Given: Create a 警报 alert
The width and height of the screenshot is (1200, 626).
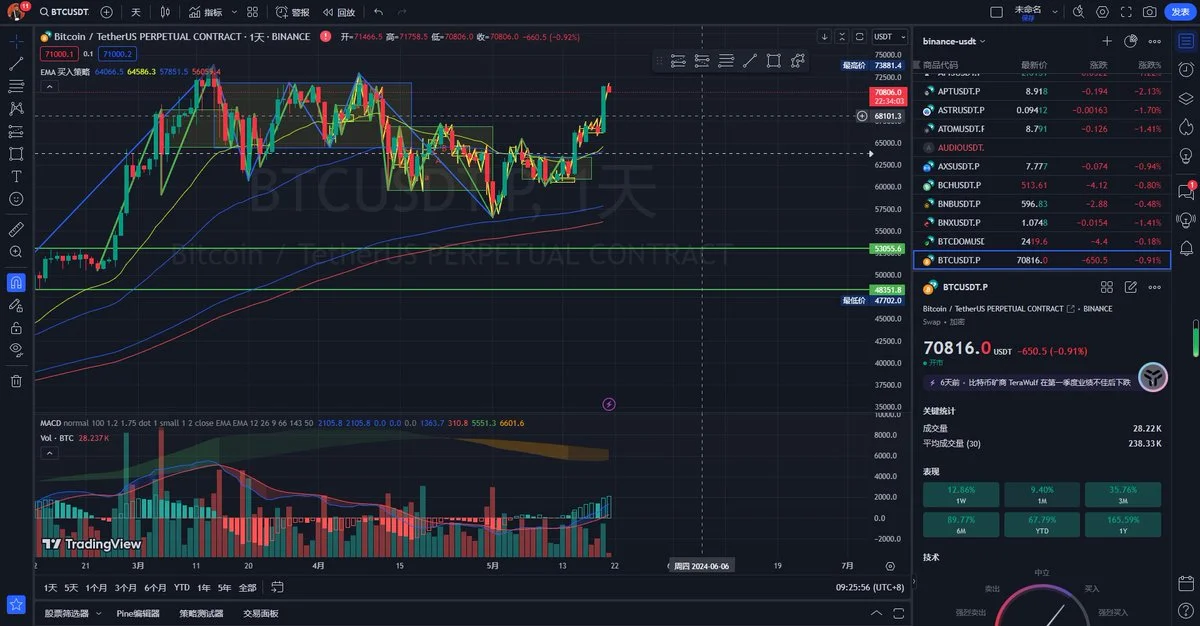Looking at the screenshot, I should click(291, 12).
